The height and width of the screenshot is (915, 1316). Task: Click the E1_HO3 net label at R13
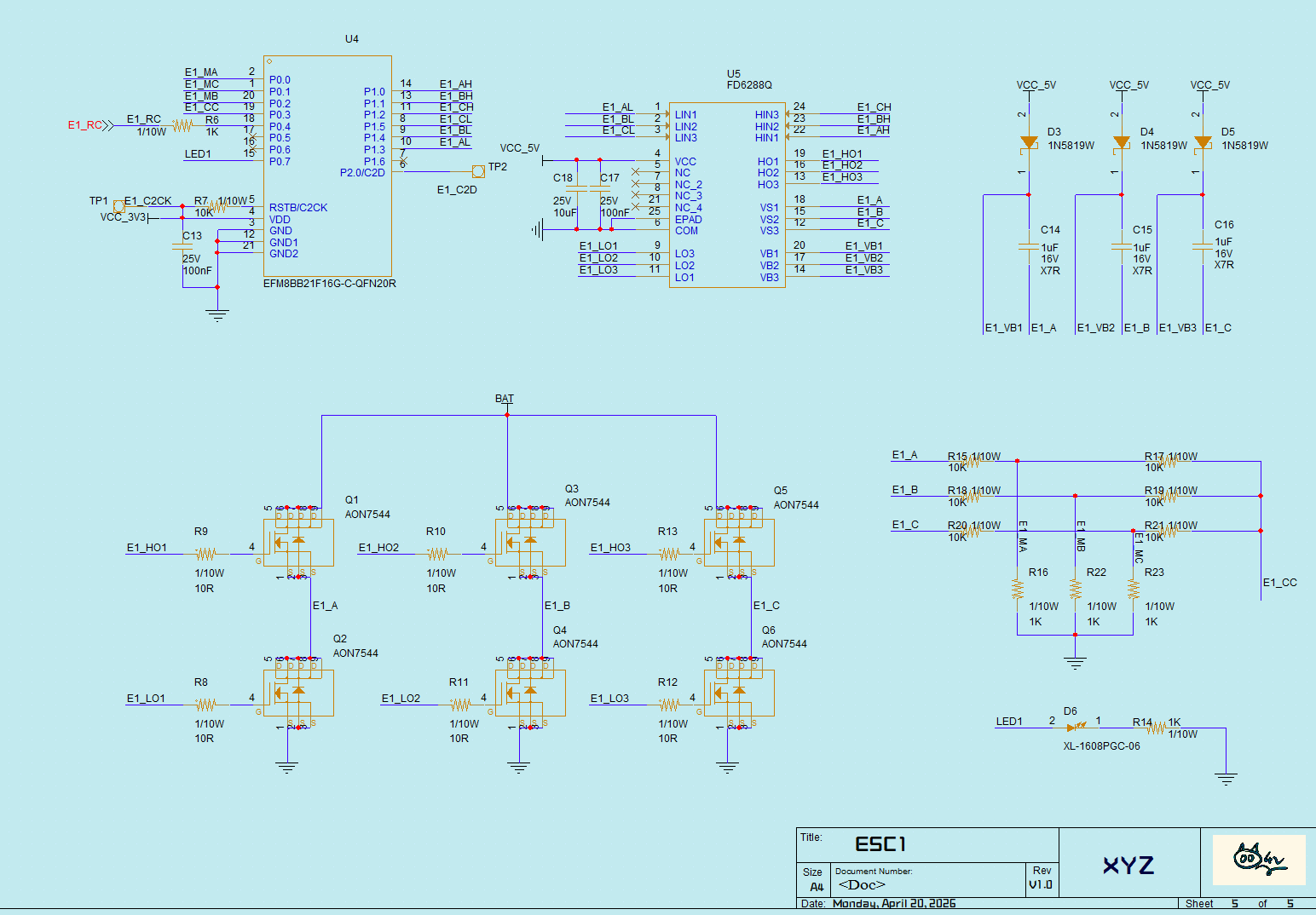610,548
